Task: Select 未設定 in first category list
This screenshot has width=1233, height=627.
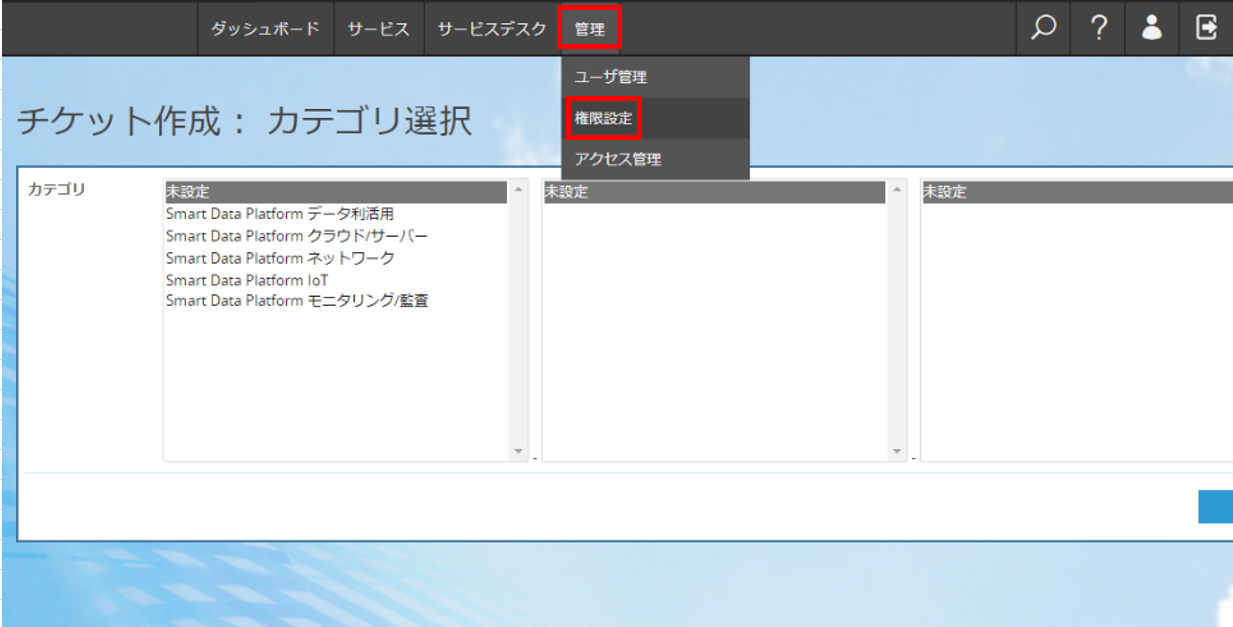Action: 337,192
